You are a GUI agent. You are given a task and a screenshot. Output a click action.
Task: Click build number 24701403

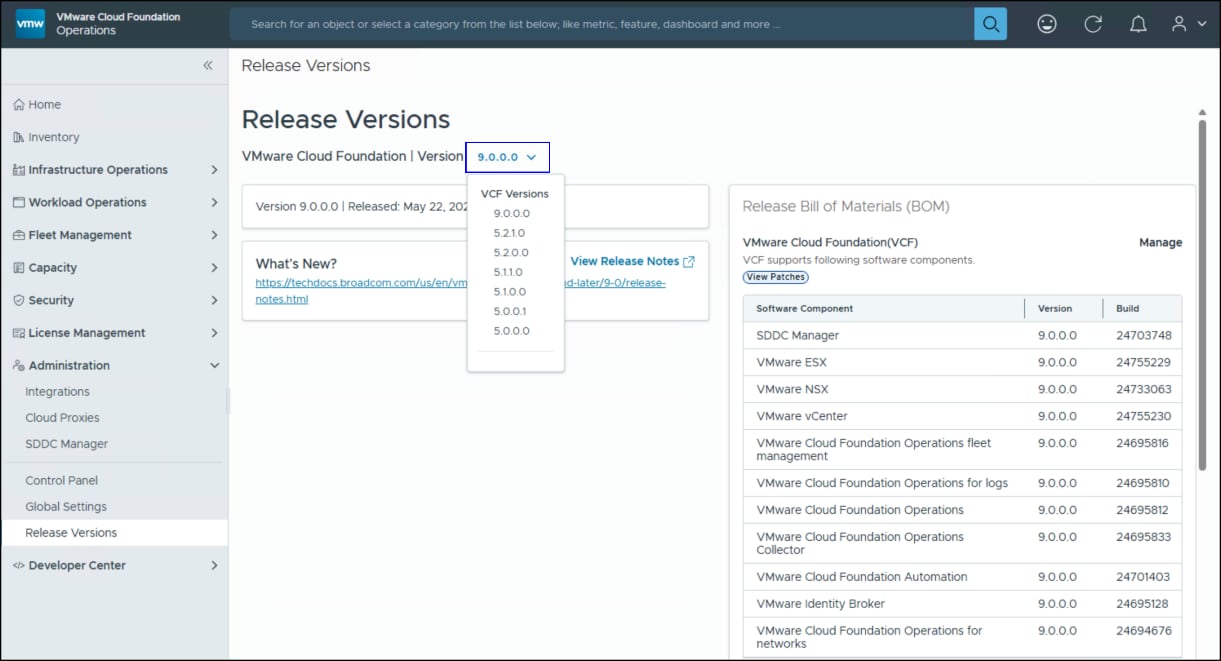tap(1143, 577)
